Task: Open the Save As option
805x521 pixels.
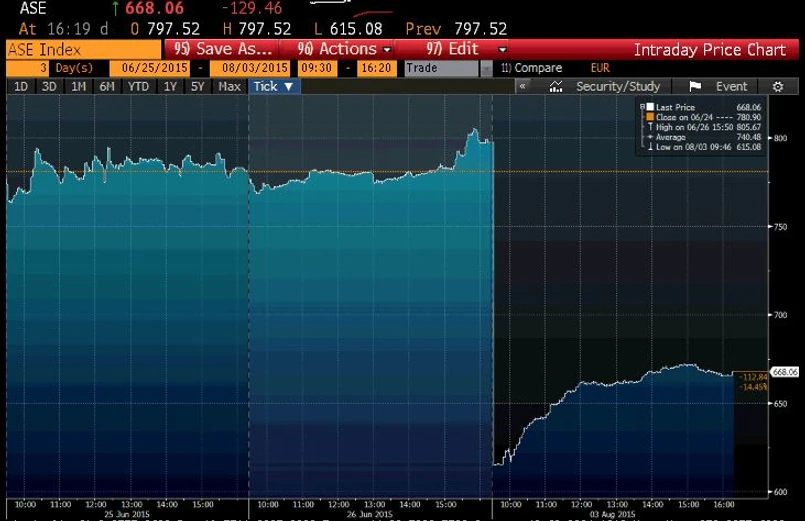Action: (x=222, y=49)
